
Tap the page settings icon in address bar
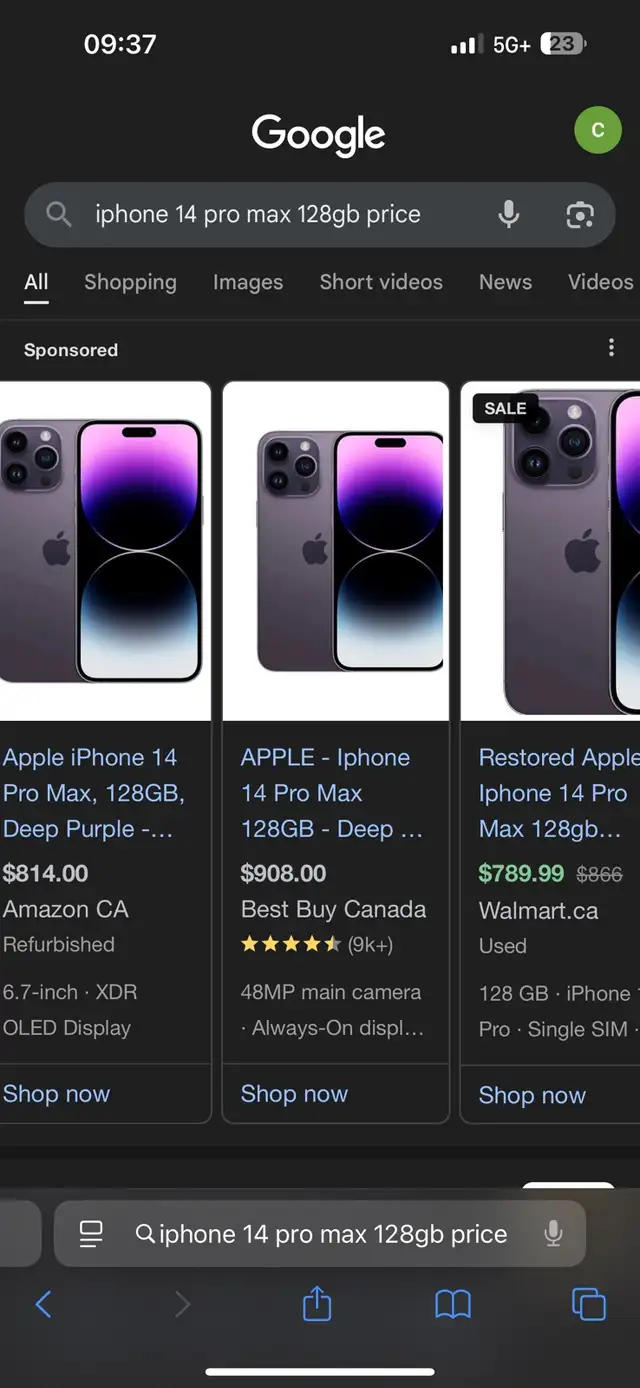[91, 1234]
